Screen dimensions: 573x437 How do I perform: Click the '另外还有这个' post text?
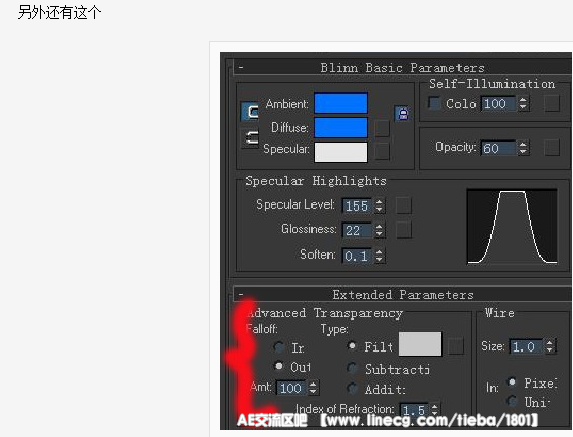point(59,12)
